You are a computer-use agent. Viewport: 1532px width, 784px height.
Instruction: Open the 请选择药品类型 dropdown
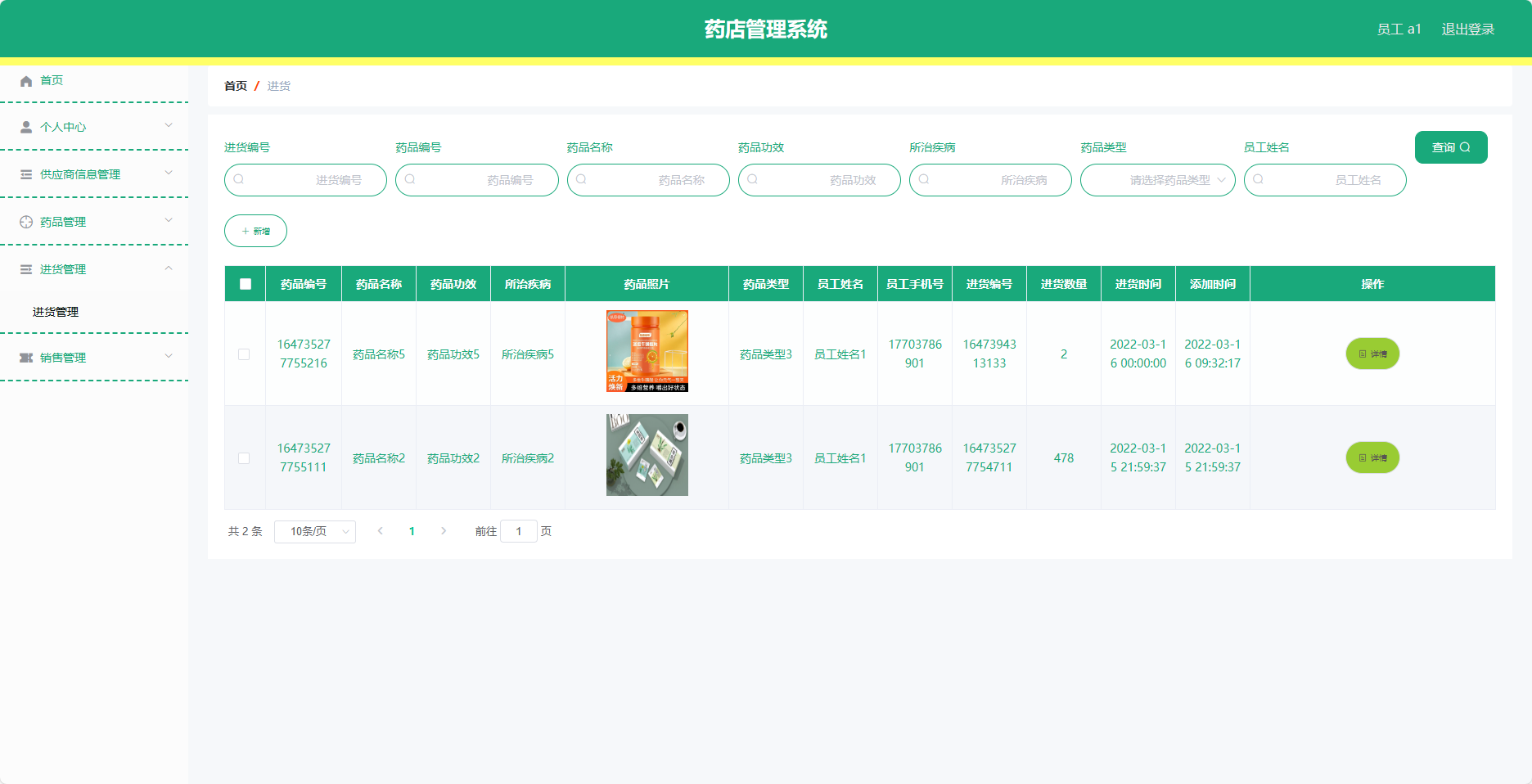point(1158,180)
